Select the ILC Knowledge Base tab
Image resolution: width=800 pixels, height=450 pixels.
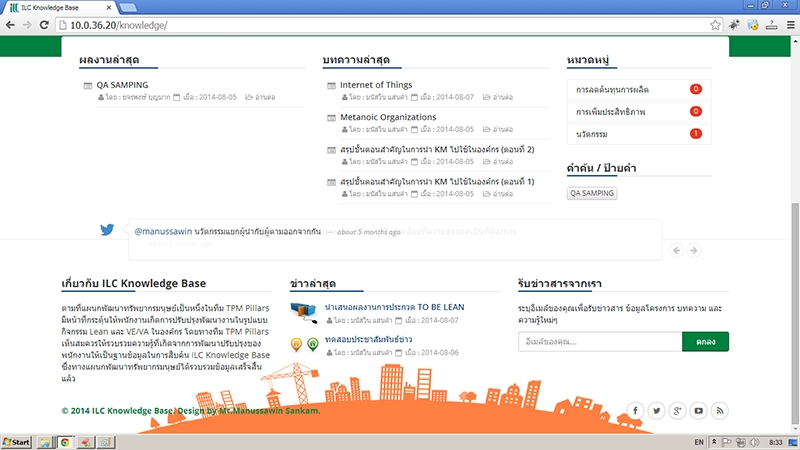(61, 8)
